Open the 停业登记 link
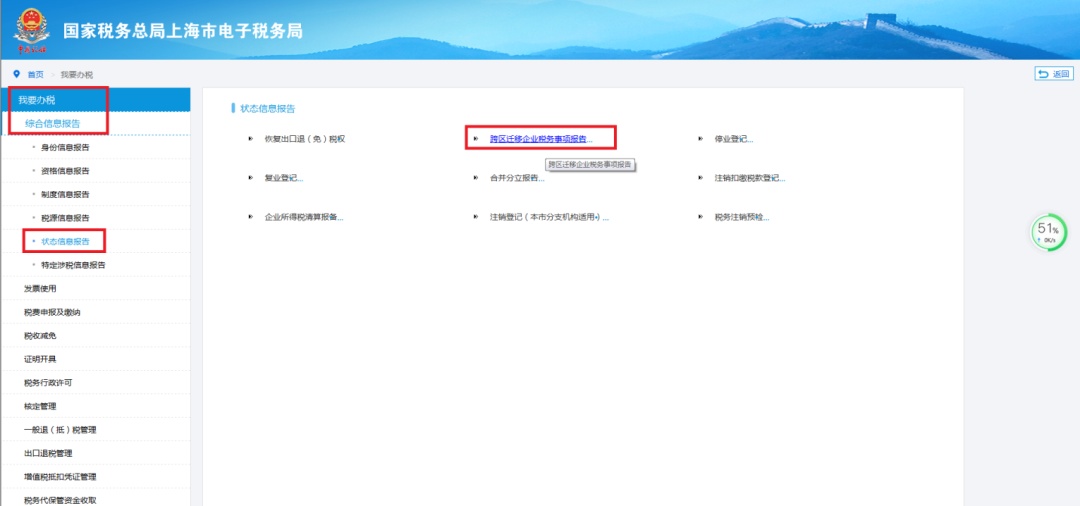1080x506 pixels. 734,139
